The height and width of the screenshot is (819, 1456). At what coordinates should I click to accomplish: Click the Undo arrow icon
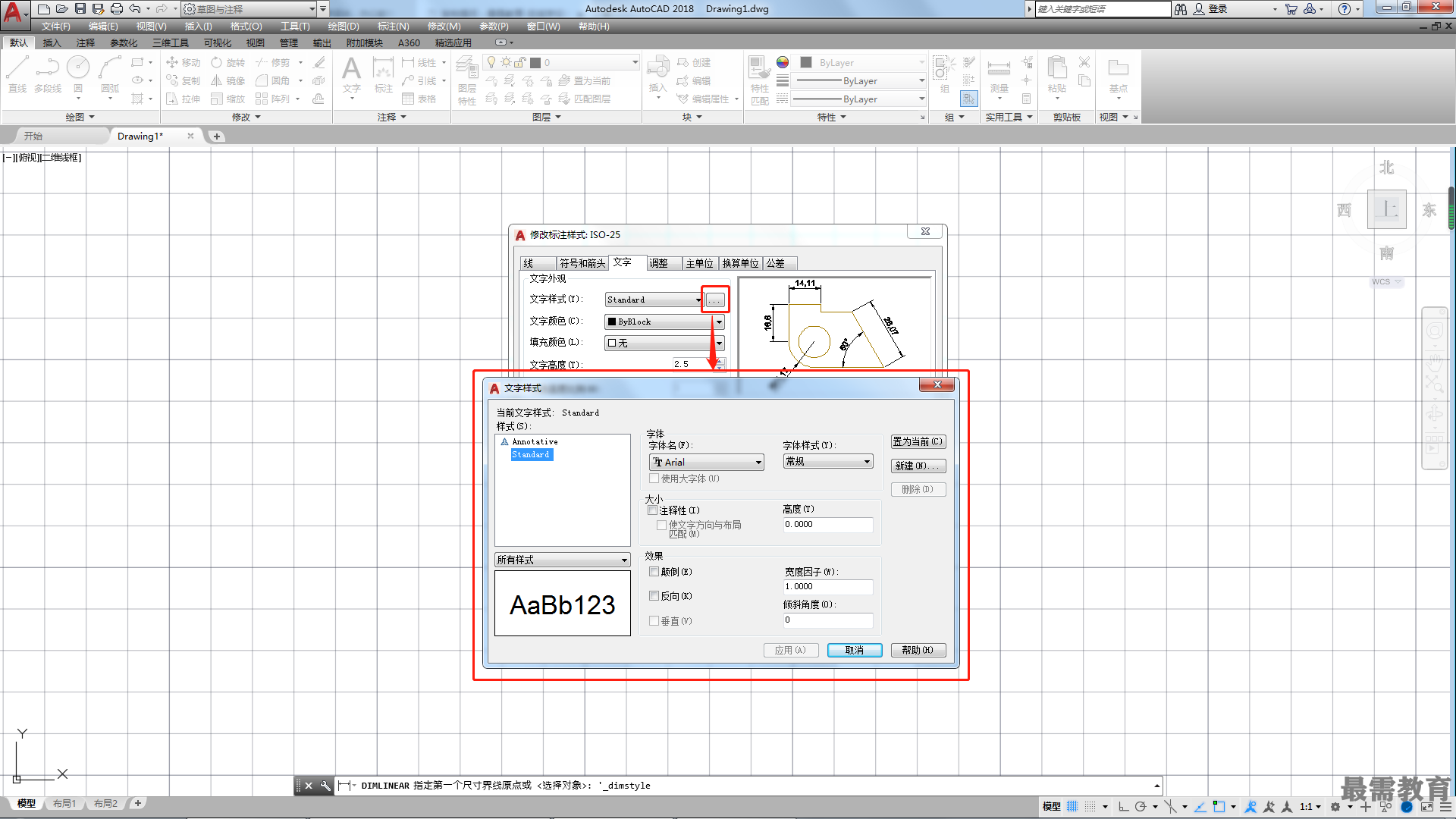pyautogui.click(x=135, y=9)
